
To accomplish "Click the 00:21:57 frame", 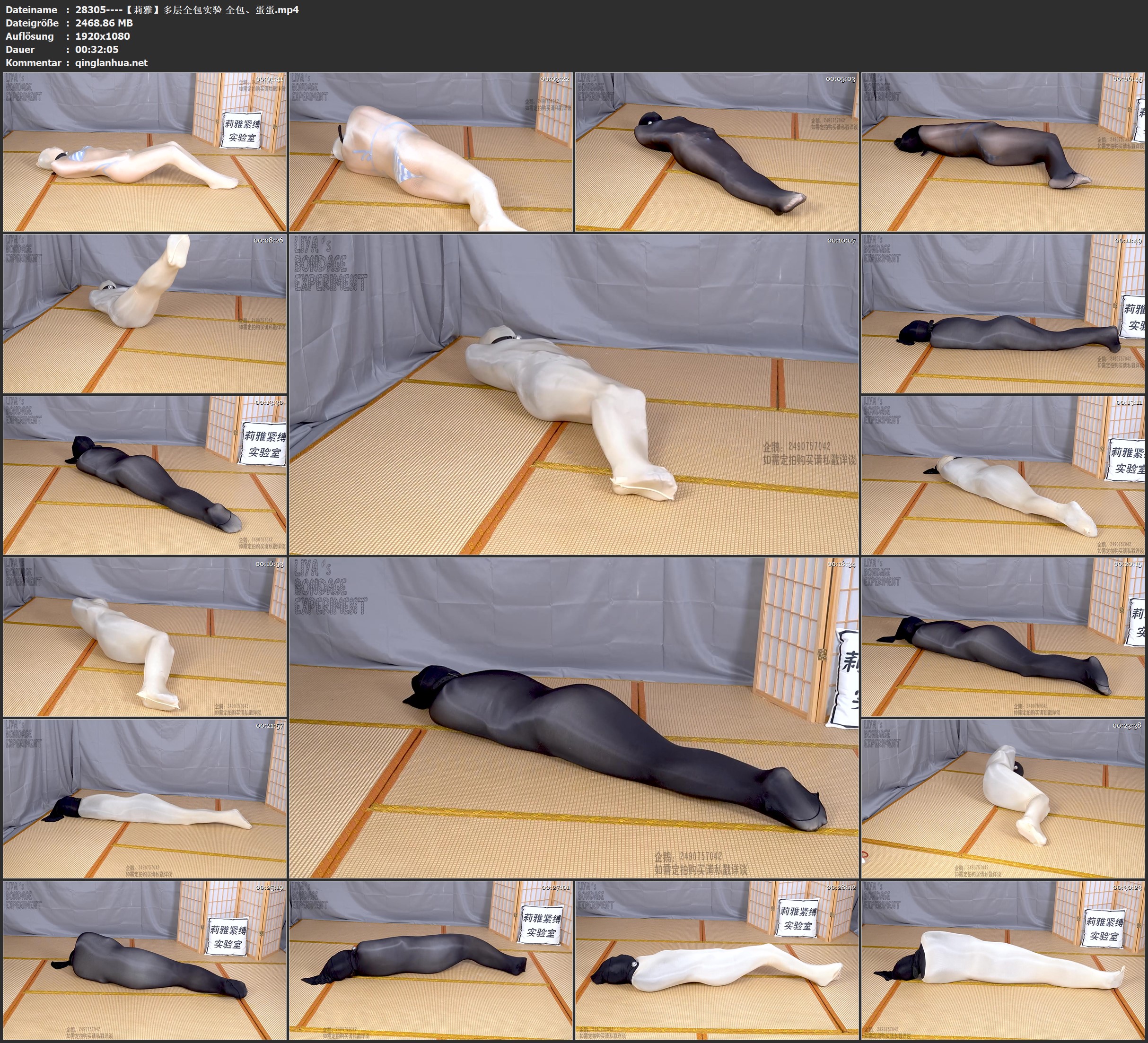I will coord(145,798).
